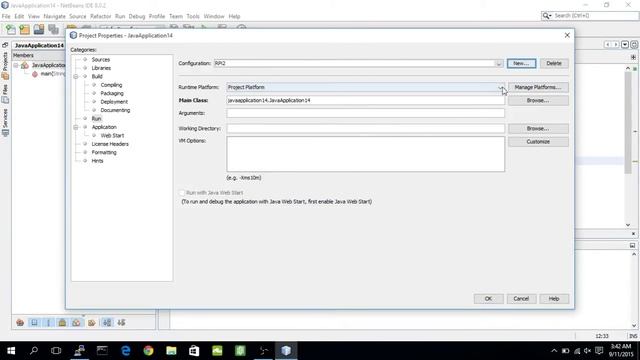Click the command prompt icon in taskbar
640x360 pixels.
tap(102, 351)
